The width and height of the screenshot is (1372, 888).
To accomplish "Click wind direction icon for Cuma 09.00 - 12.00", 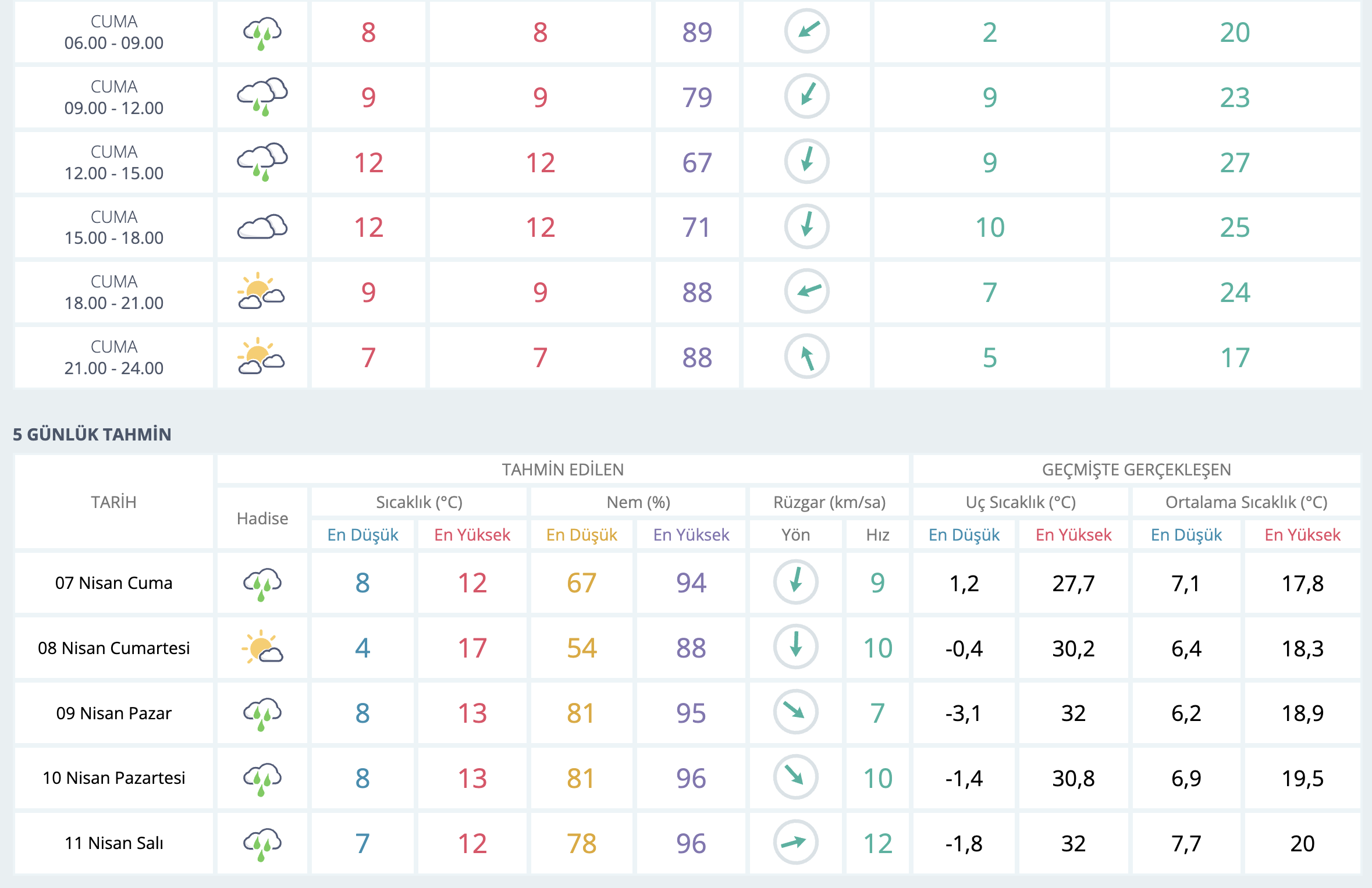I will [806, 97].
